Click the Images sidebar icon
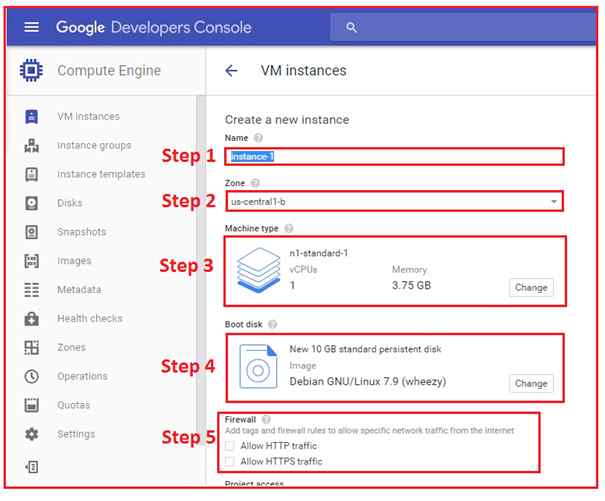Image resolution: width=605 pixels, height=501 pixels. [31, 261]
